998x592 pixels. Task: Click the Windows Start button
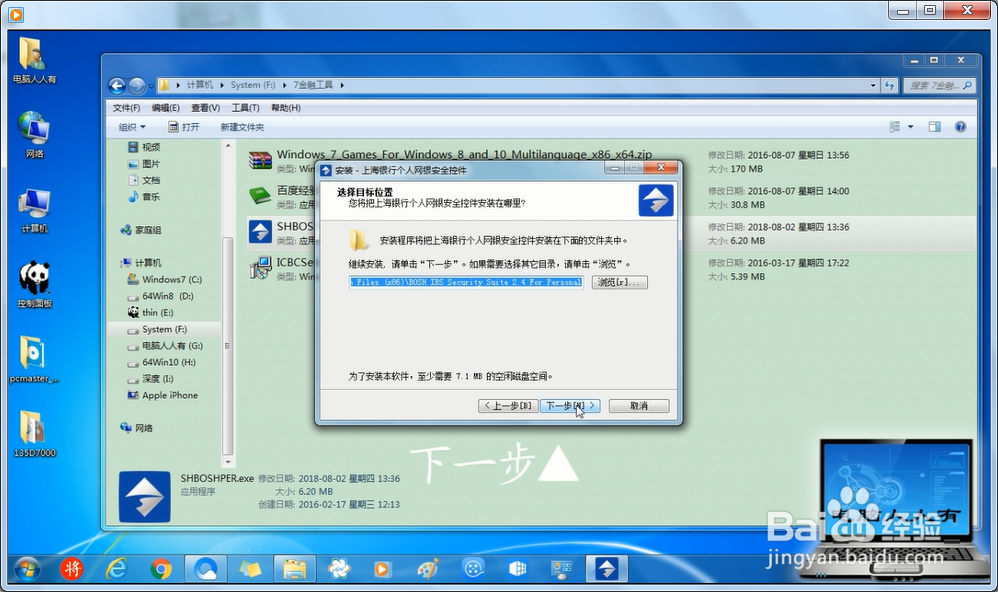[x=27, y=568]
